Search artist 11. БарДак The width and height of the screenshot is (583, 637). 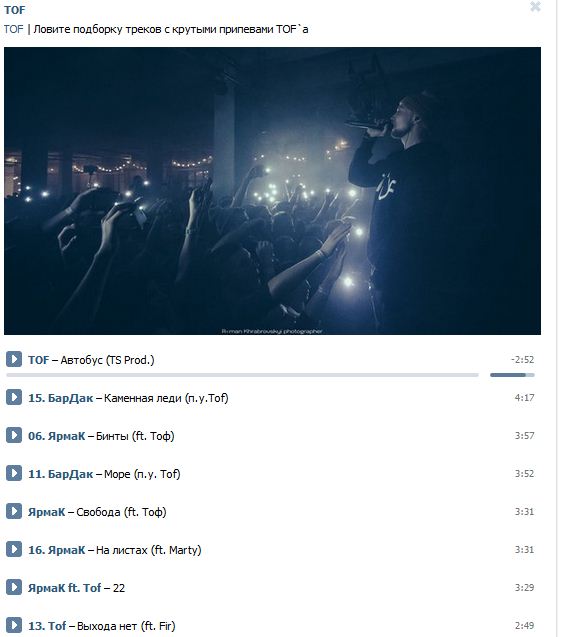tap(61, 474)
